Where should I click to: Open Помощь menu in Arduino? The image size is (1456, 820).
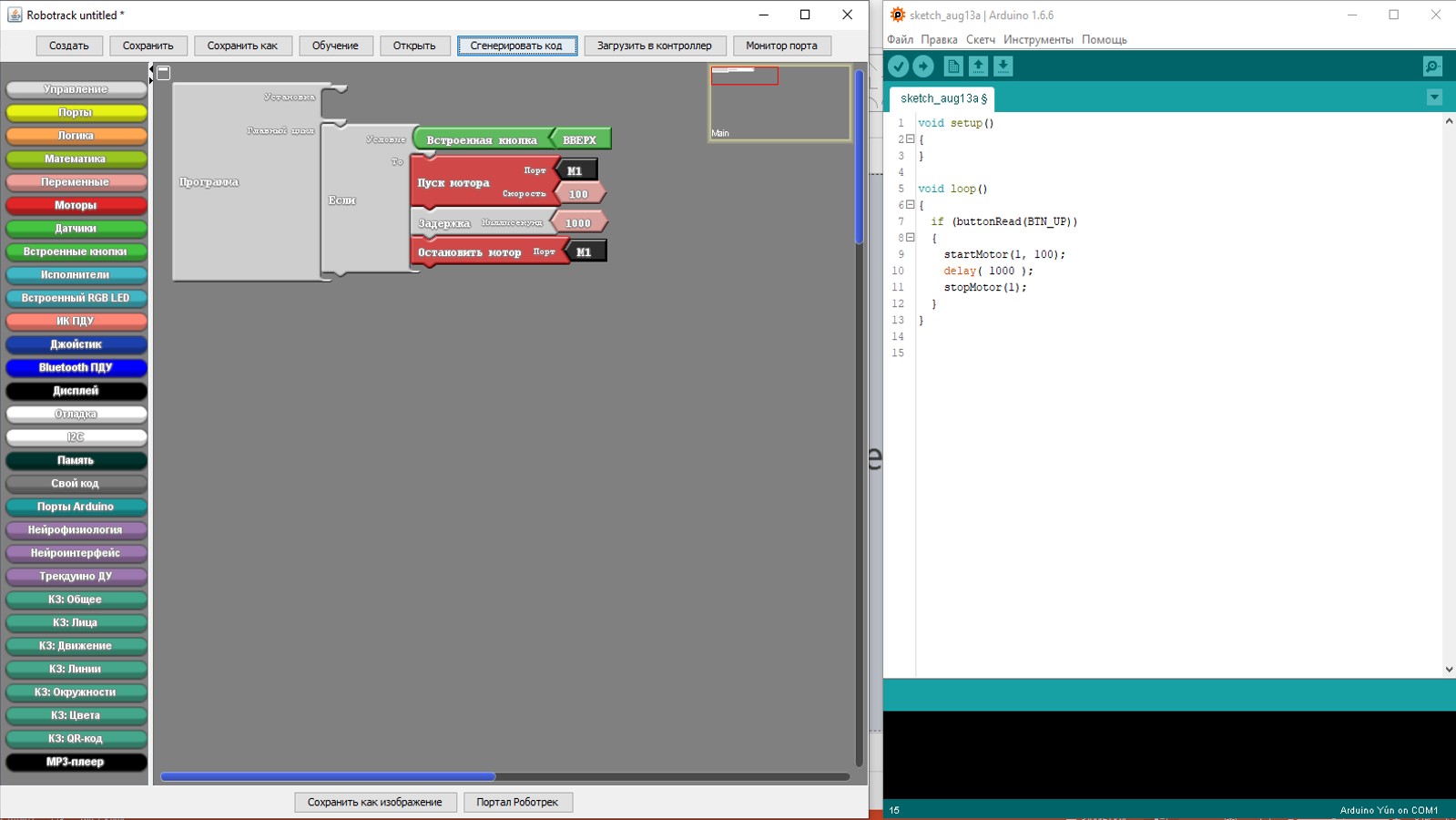(1104, 39)
